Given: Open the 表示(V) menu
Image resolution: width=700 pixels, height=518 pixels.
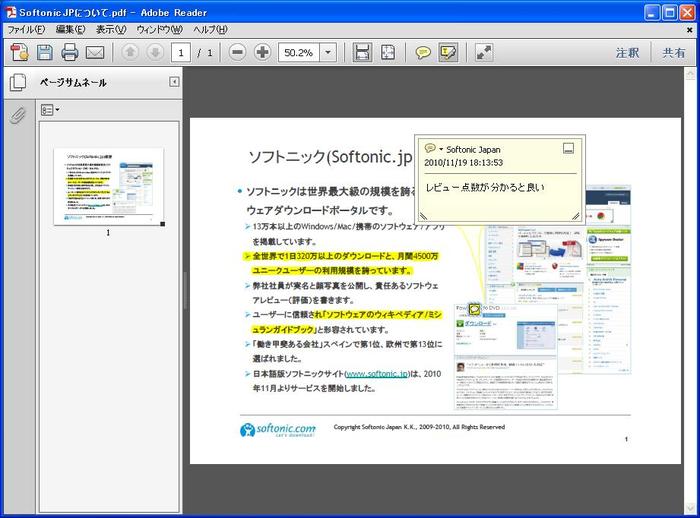Looking at the screenshot, I should point(111,29).
